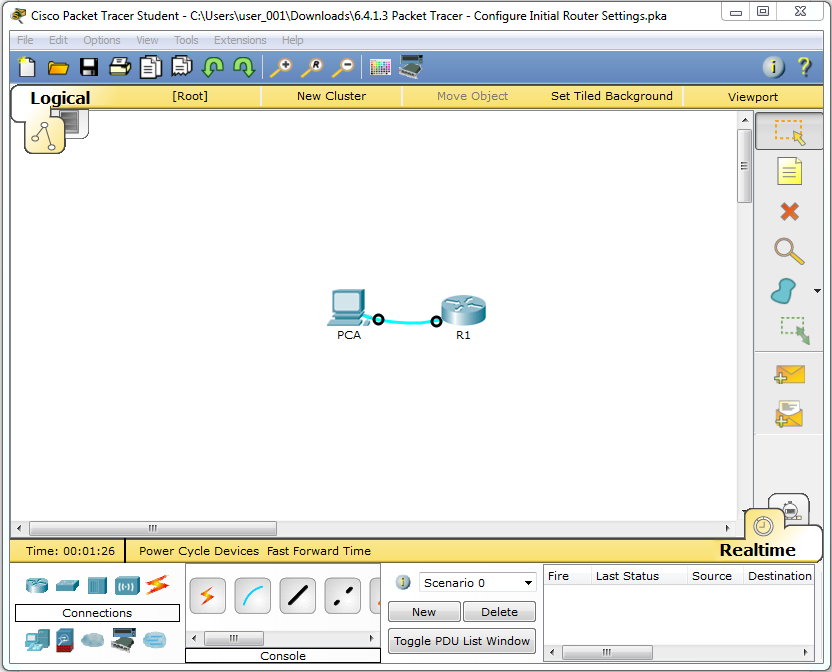Choose the red X Delete tool
The height and width of the screenshot is (672, 832).
(790, 211)
